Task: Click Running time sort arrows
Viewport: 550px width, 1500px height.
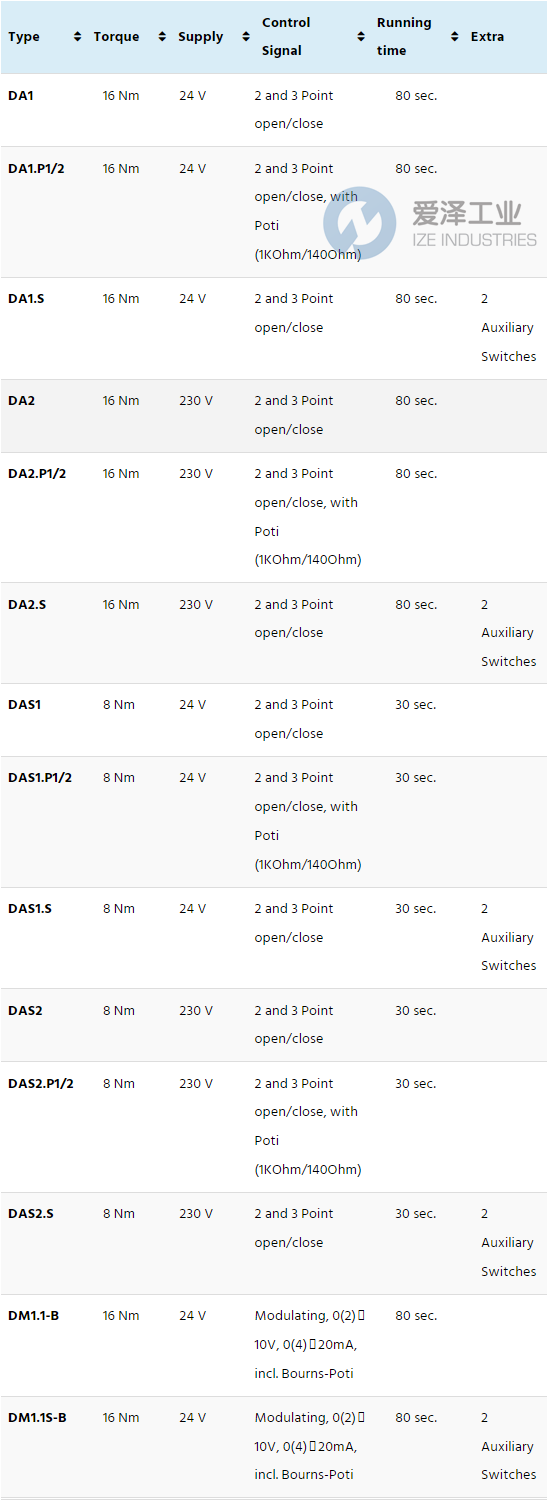Action: click(x=455, y=37)
